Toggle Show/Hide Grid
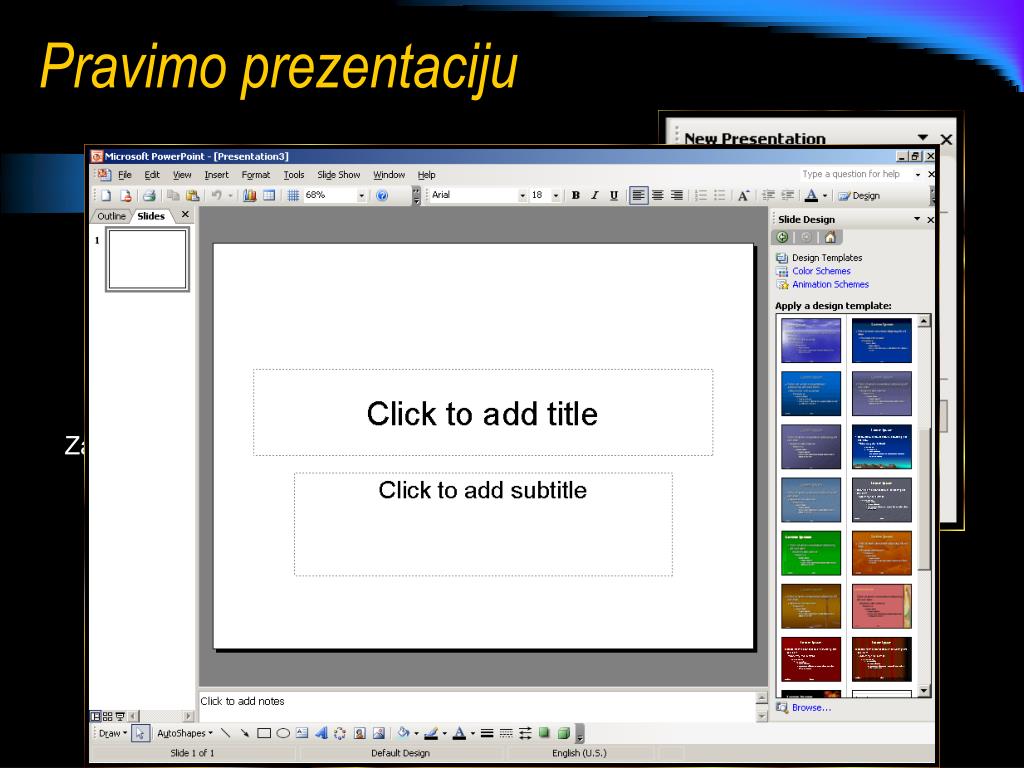Screen dimensions: 1024x768 pos(293,195)
